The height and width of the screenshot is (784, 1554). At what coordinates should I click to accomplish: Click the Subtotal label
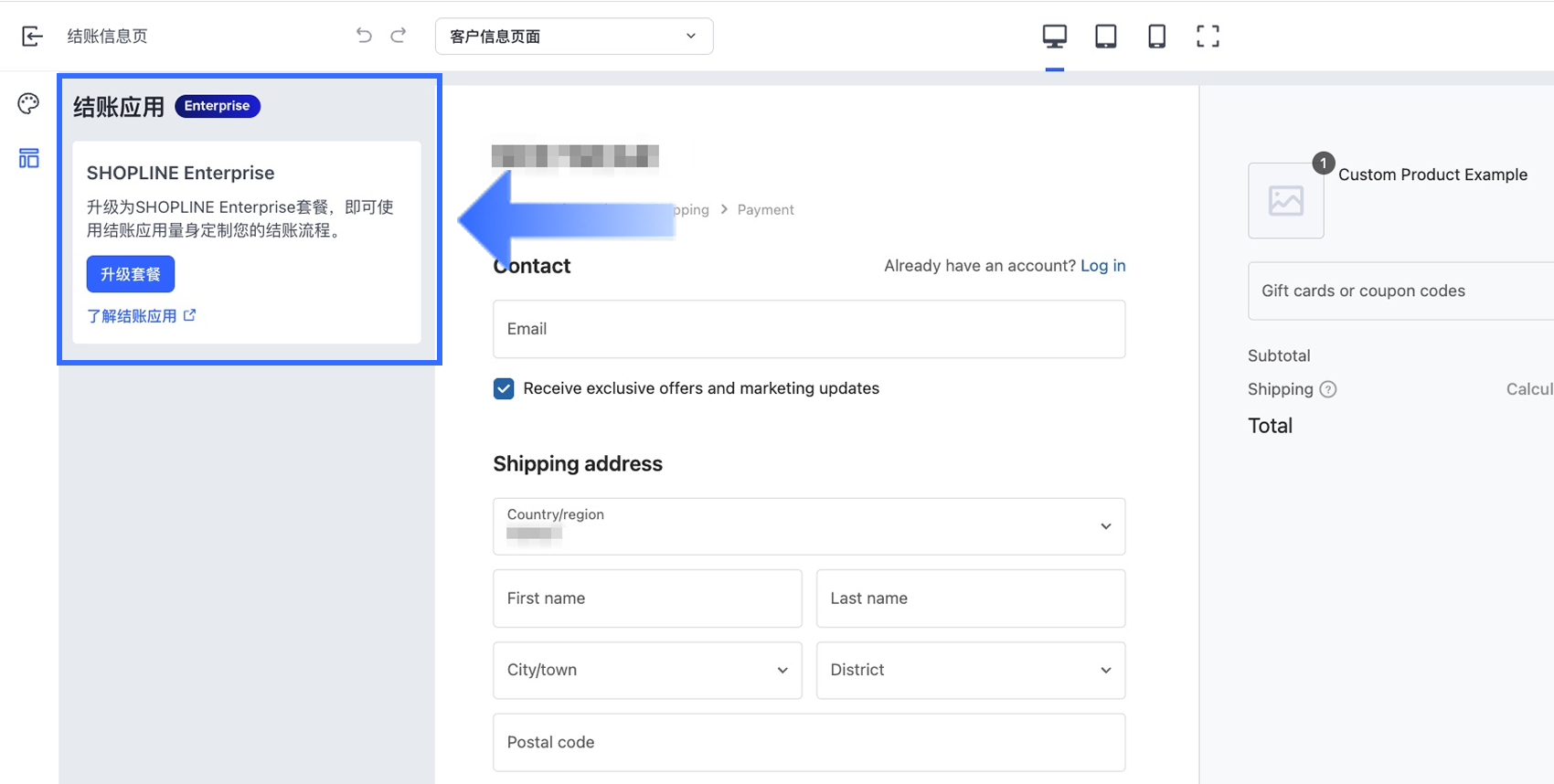1279,355
